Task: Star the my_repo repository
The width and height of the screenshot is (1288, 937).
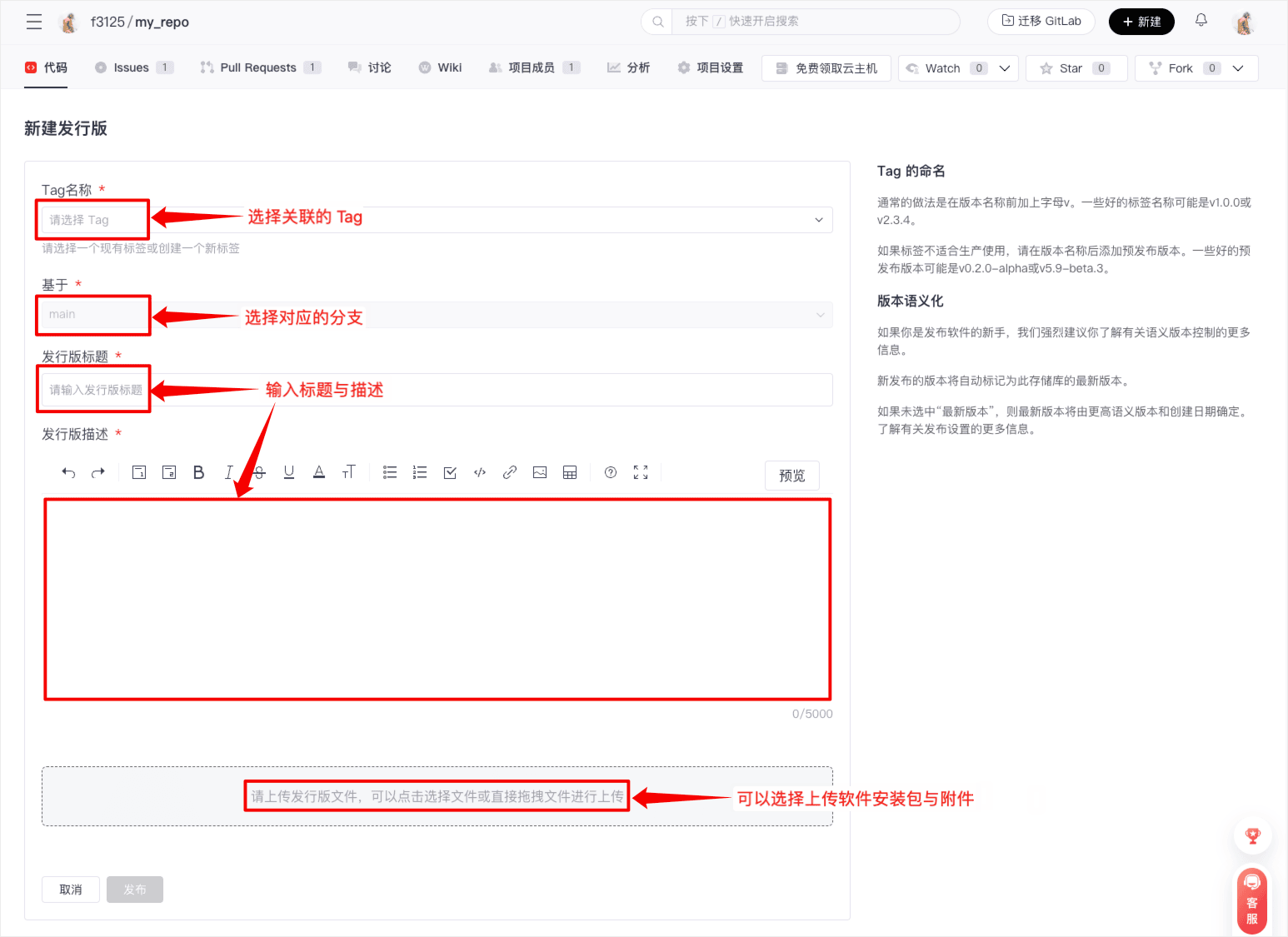Action: pyautogui.click(x=1070, y=68)
